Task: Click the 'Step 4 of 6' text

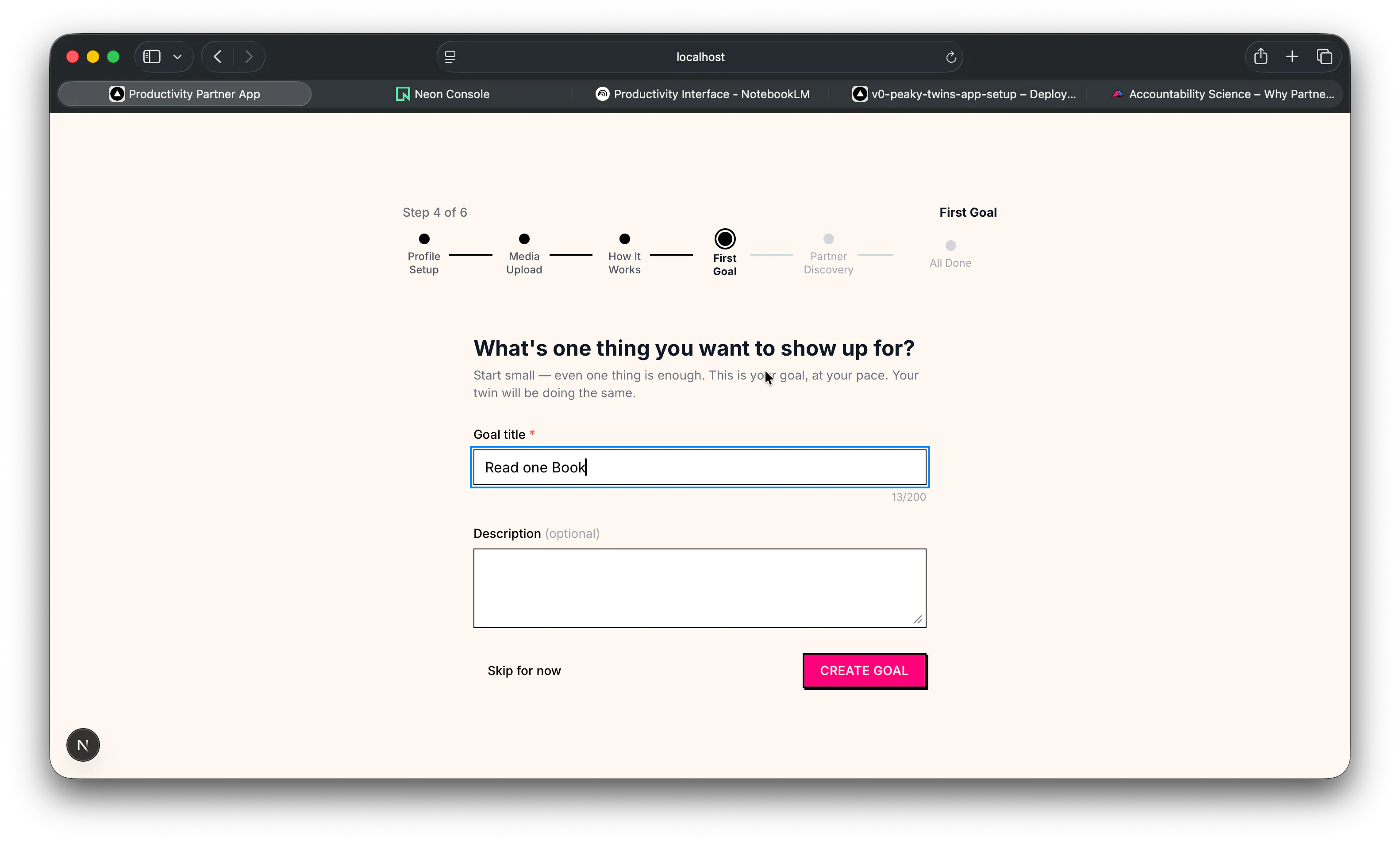Action: [x=435, y=212]
